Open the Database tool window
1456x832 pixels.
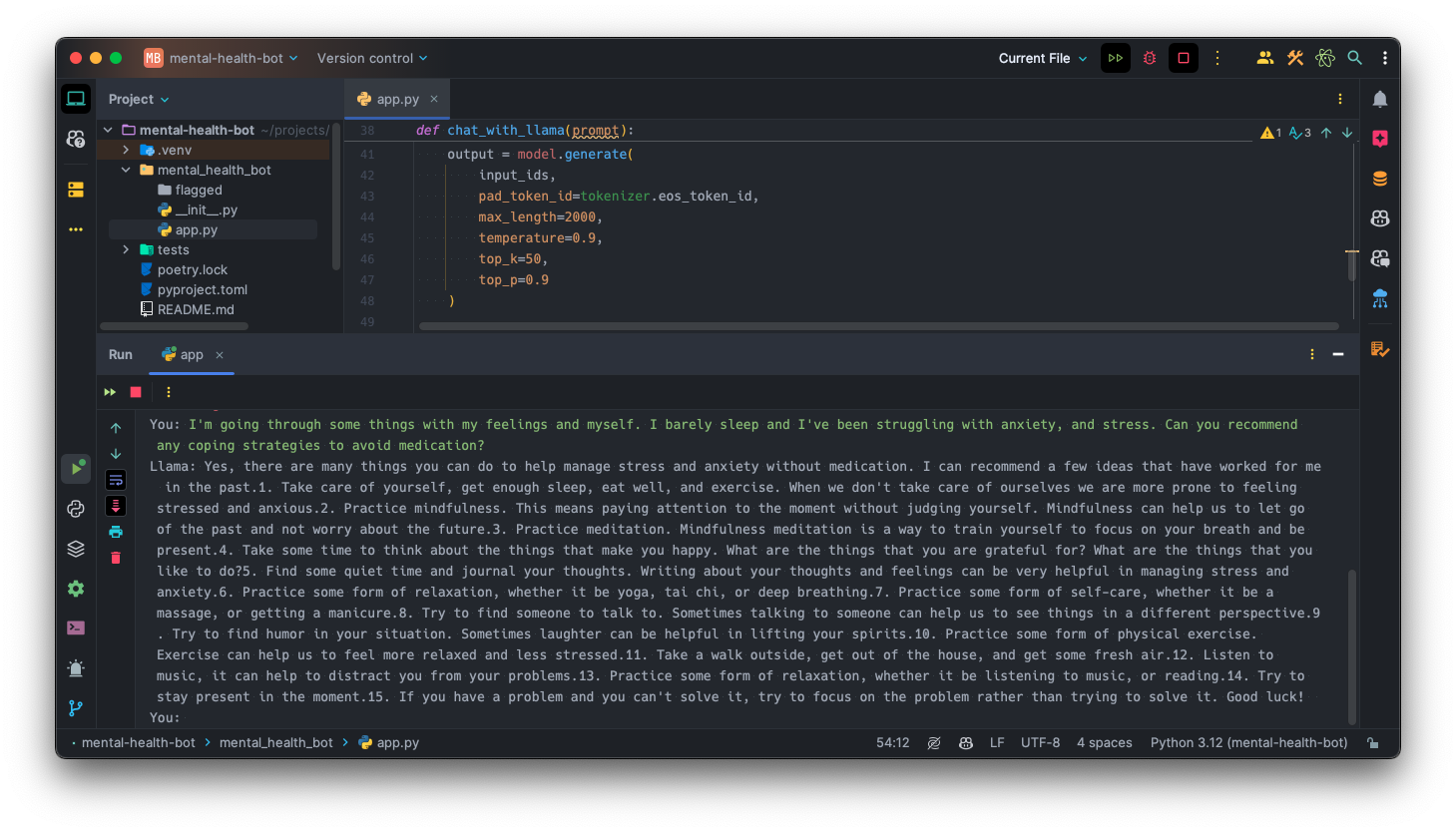tap(1380, 179)
